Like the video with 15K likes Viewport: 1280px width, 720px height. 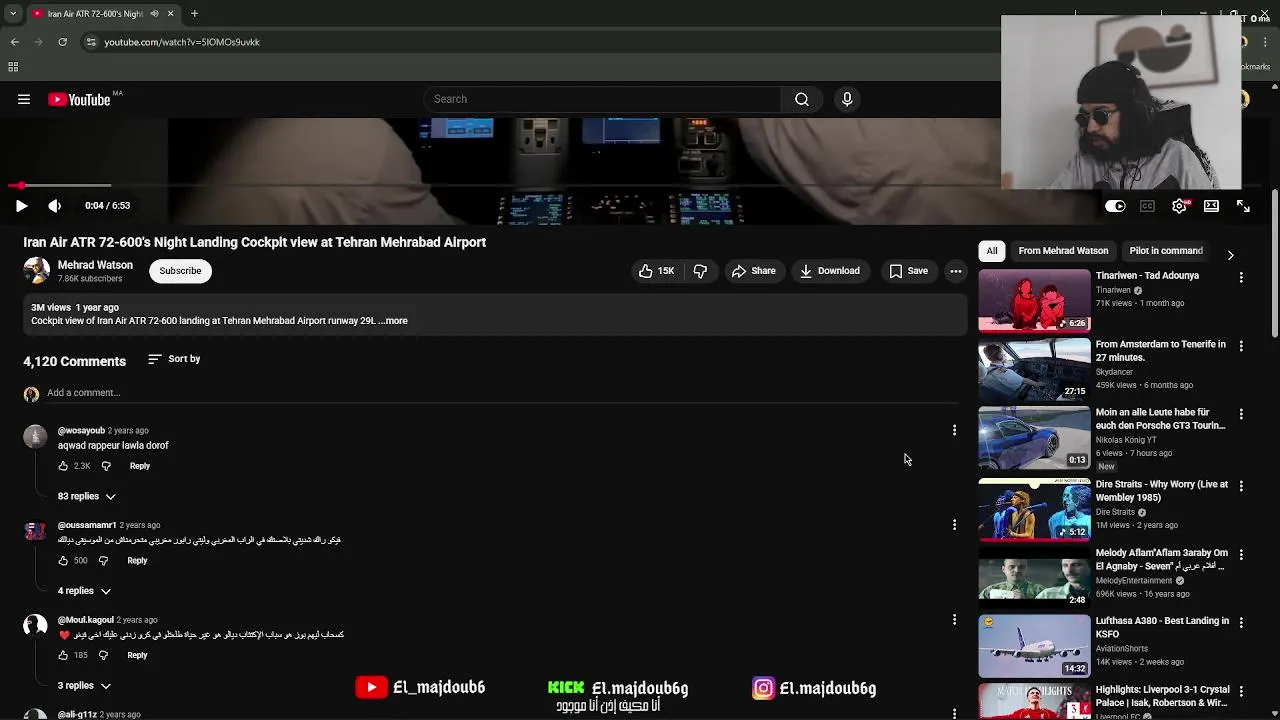point(657,271)
